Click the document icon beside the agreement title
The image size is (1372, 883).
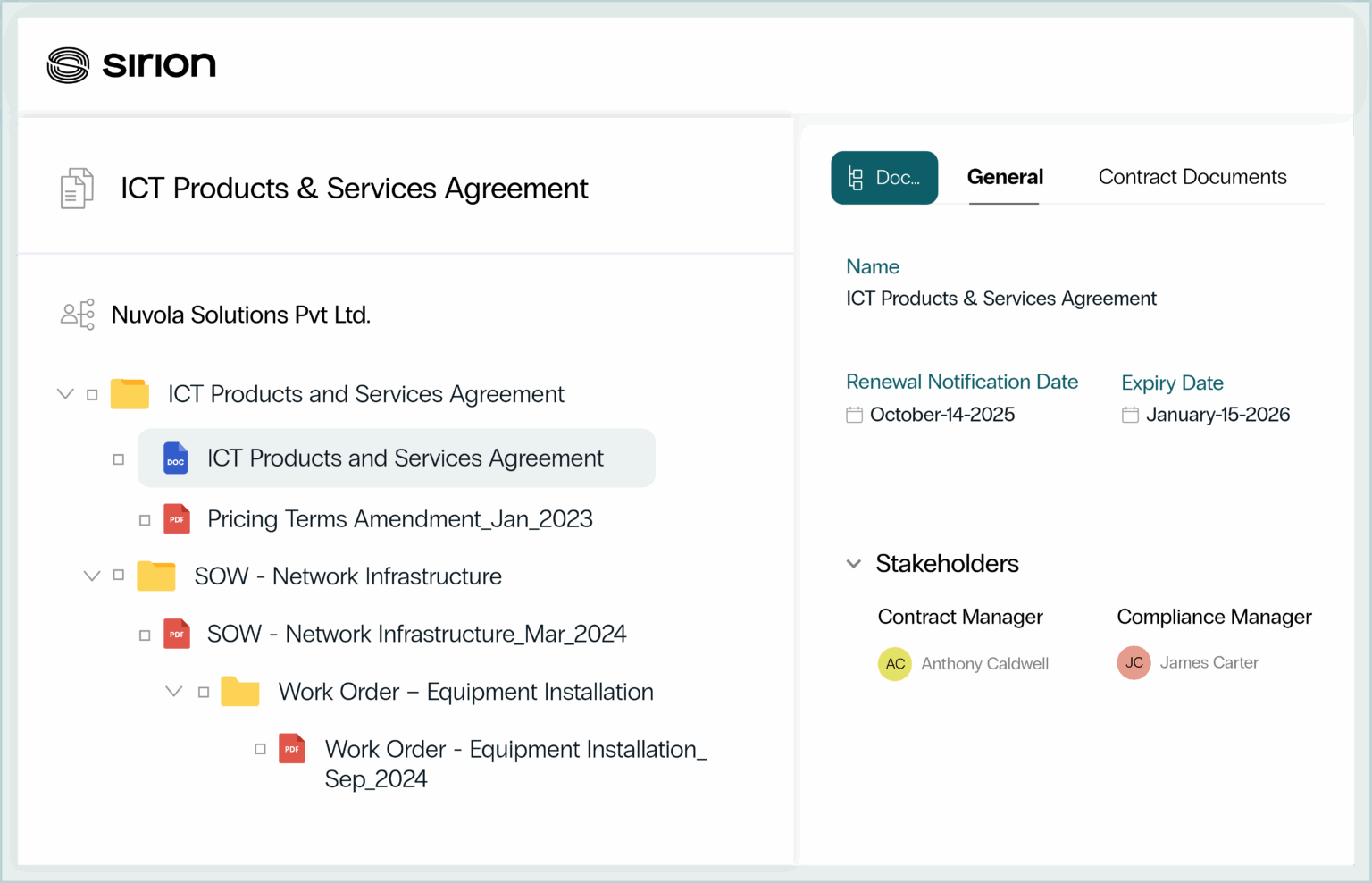[x=77, y=189]
